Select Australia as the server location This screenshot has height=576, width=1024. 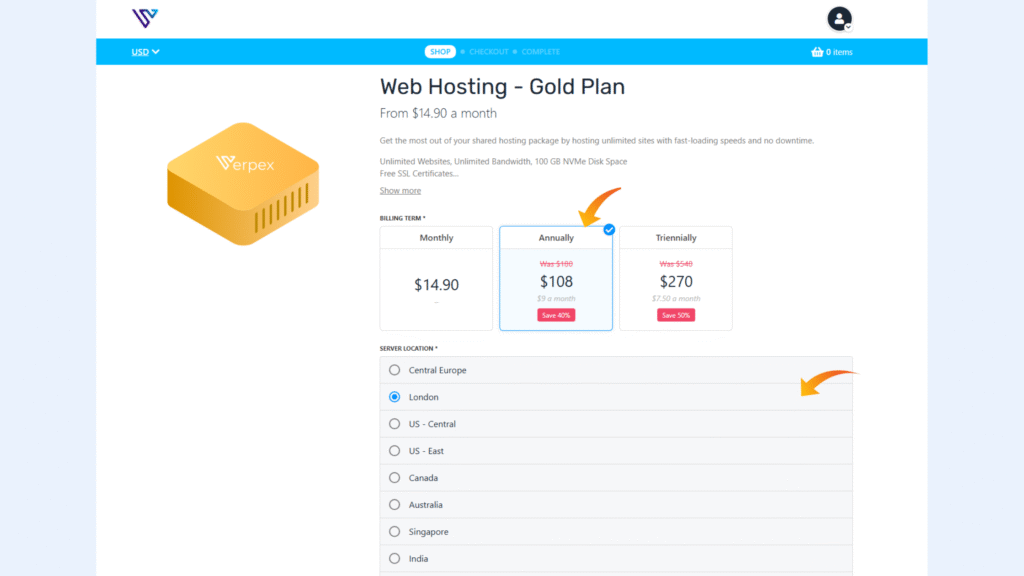click(394, 504)
